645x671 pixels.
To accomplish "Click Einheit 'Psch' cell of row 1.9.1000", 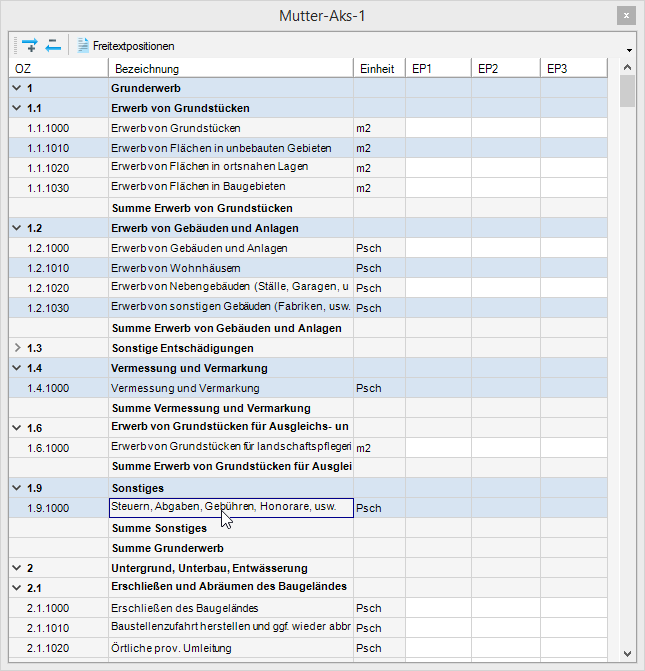I will tap(380, 508).
